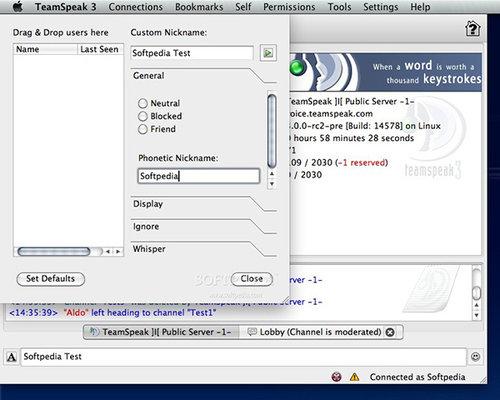
Task: Sort contacts by the Last Seen column header
Action: [100, 49]
